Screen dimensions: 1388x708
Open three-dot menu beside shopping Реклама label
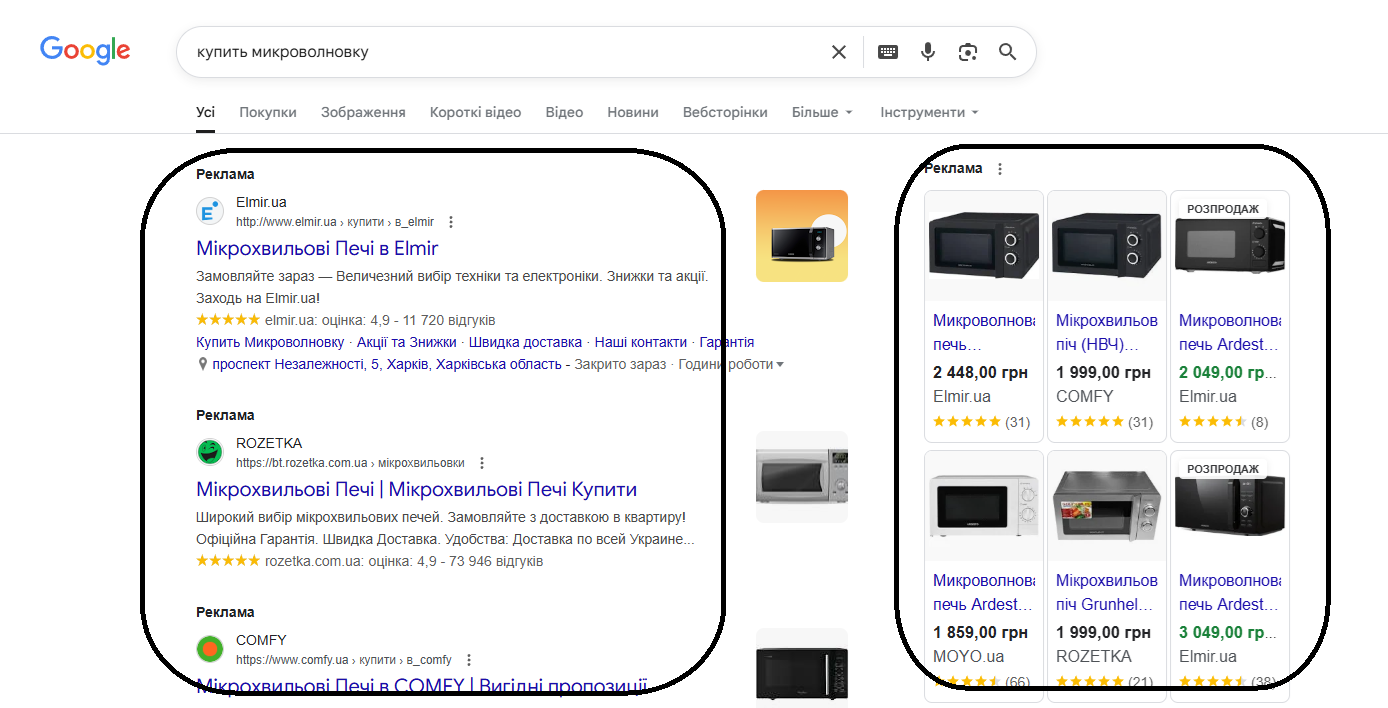[x=1000, y=169]
